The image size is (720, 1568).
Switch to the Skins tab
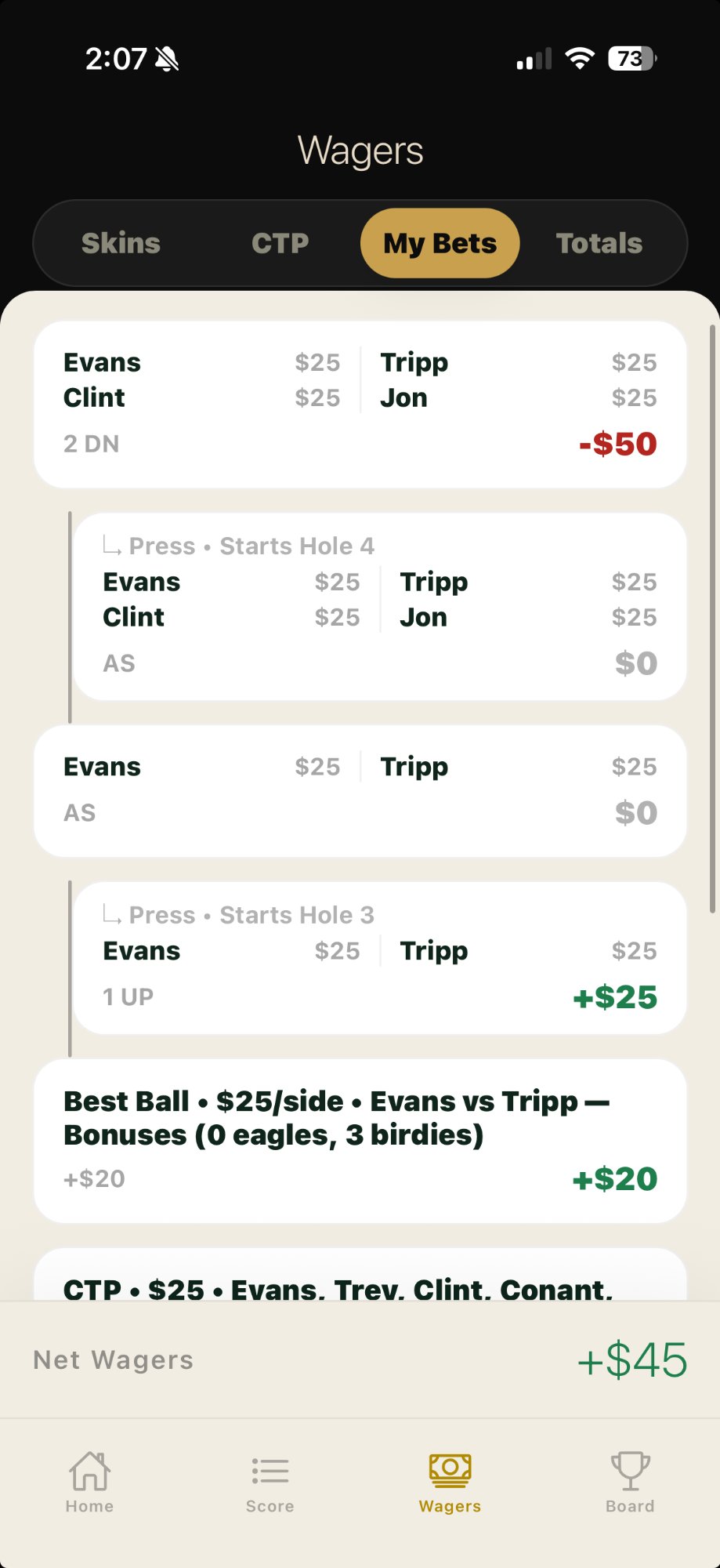(121, 243)
